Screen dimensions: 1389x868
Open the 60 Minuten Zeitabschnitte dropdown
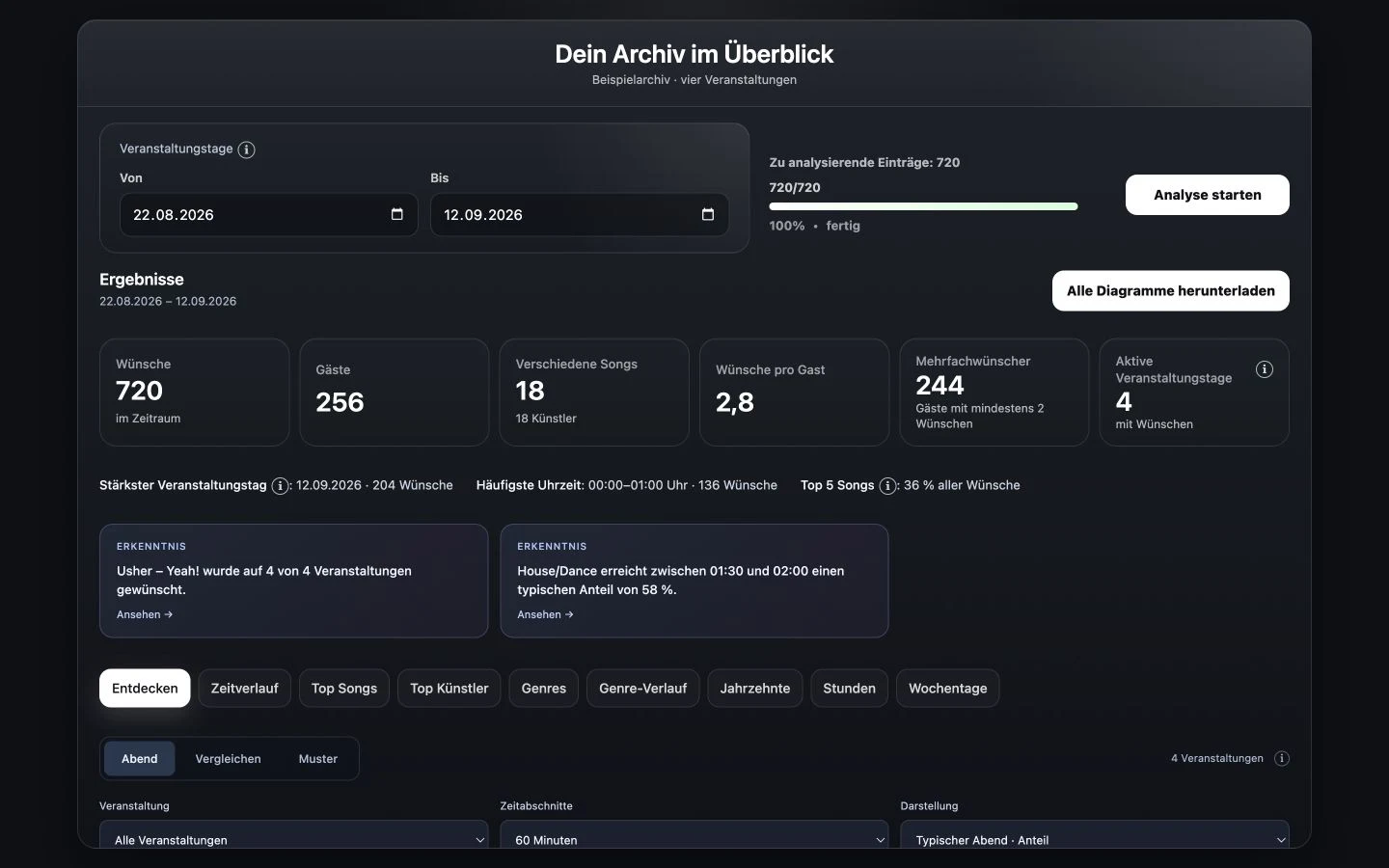(694, 835)
